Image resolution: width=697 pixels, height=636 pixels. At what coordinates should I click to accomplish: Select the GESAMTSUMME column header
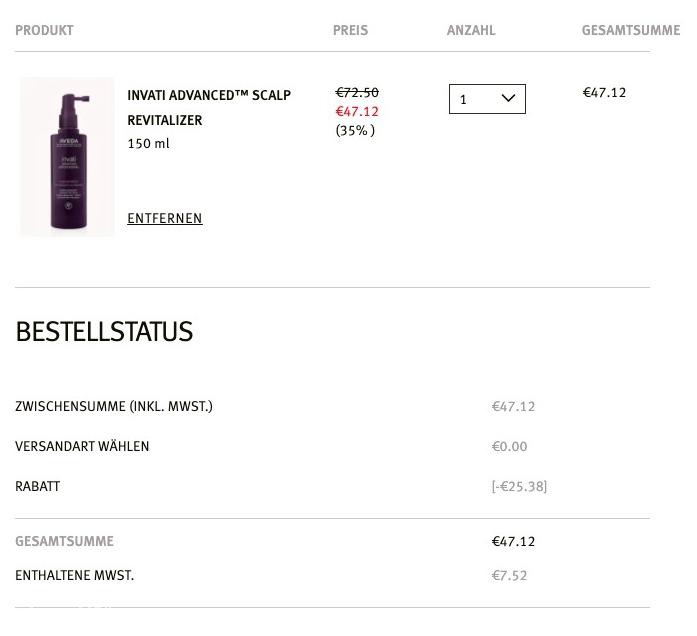pyautogui.click(x=631, y=30)
